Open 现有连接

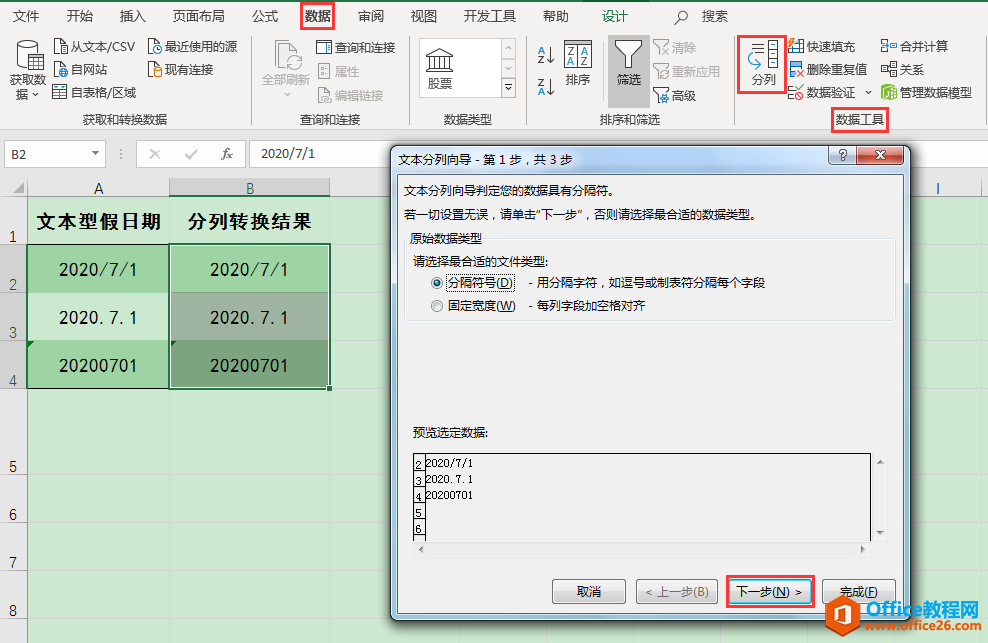coord(180,69)
